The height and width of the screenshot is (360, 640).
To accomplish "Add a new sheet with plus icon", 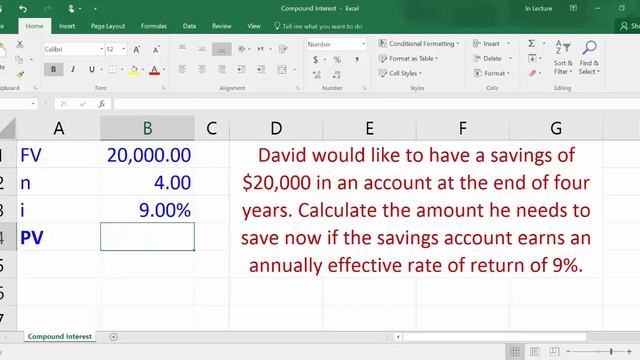I will click(x=113, y=337).
